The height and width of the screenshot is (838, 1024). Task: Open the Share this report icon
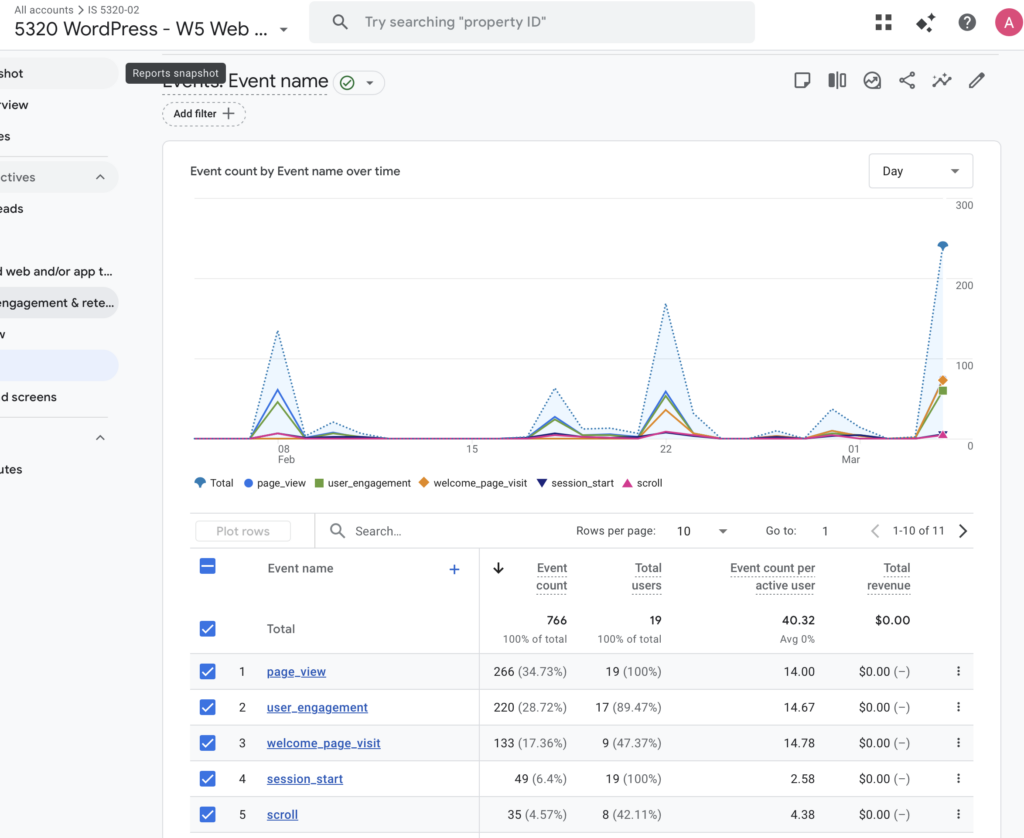(x=907, y=81)
